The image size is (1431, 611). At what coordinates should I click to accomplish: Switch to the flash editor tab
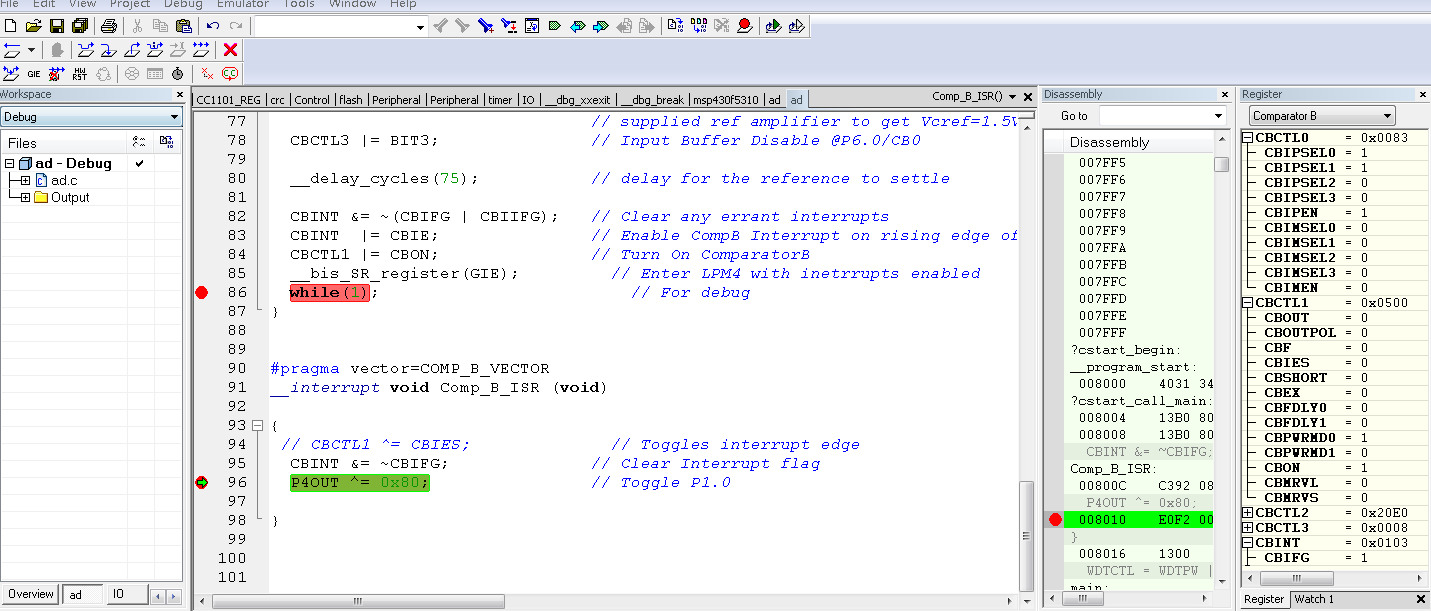pyautogui.click(x=351, y=100)
